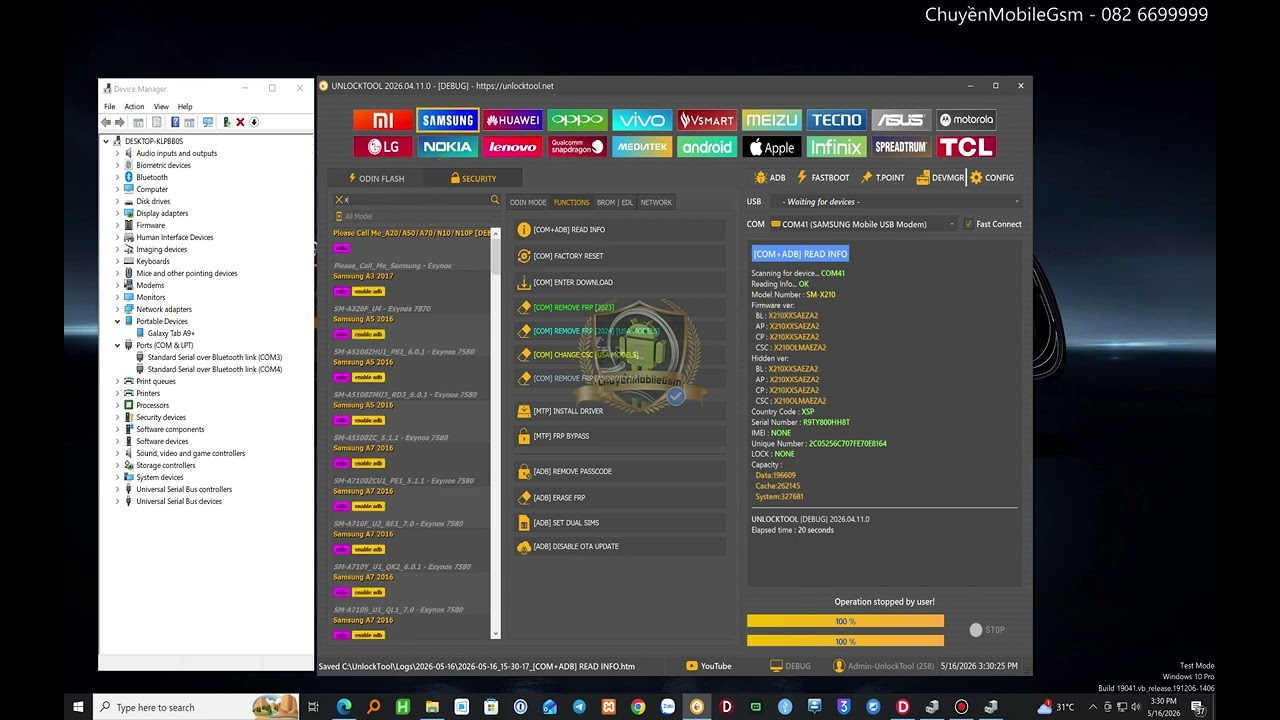Choose the Tecno brand logo
Viewport: 1280px width, 720px height.
[x=837, y=120]
